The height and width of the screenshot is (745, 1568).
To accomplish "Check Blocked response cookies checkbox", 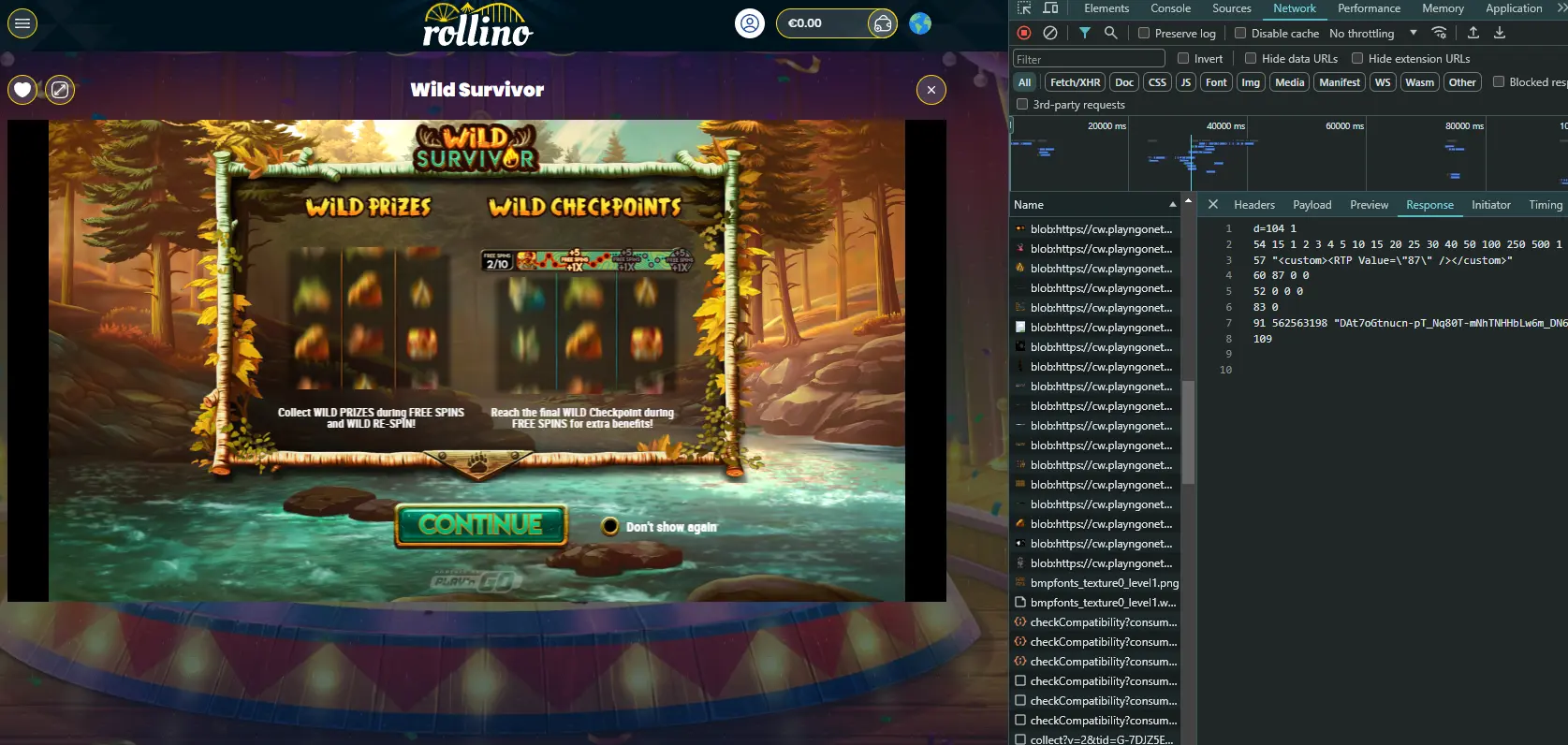I will (1499, 82).
